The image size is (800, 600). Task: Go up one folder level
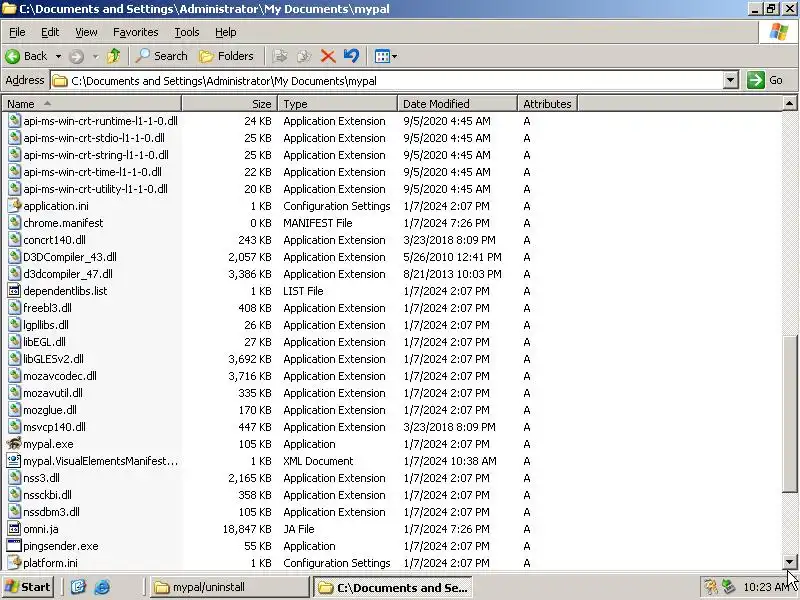click(114, 56)
